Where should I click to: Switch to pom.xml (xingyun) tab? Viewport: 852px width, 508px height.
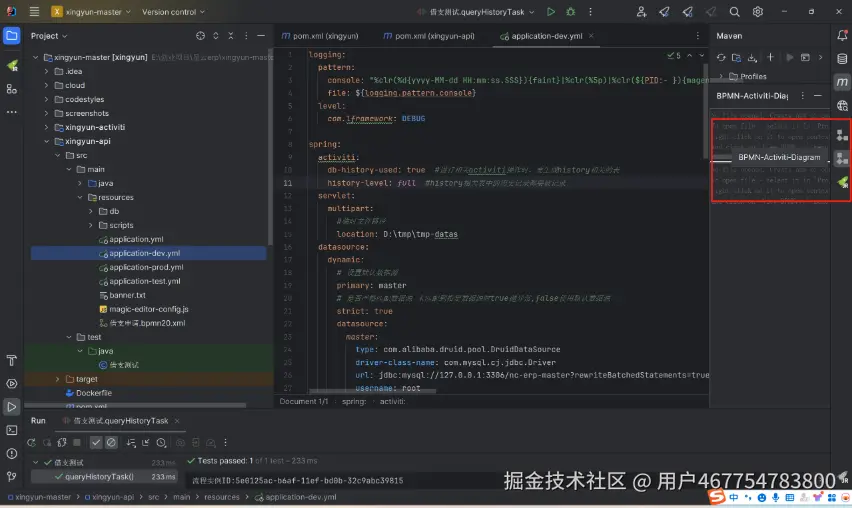pos(320,36)
